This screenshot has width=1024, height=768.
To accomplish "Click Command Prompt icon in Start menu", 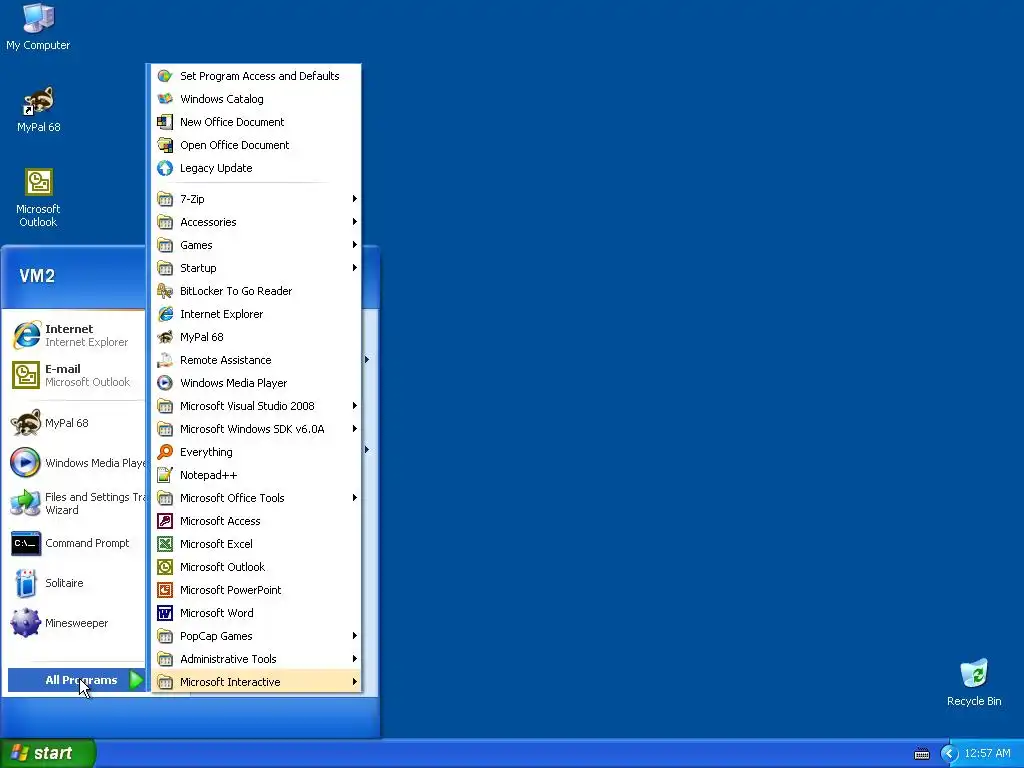I will click(26, 543).
